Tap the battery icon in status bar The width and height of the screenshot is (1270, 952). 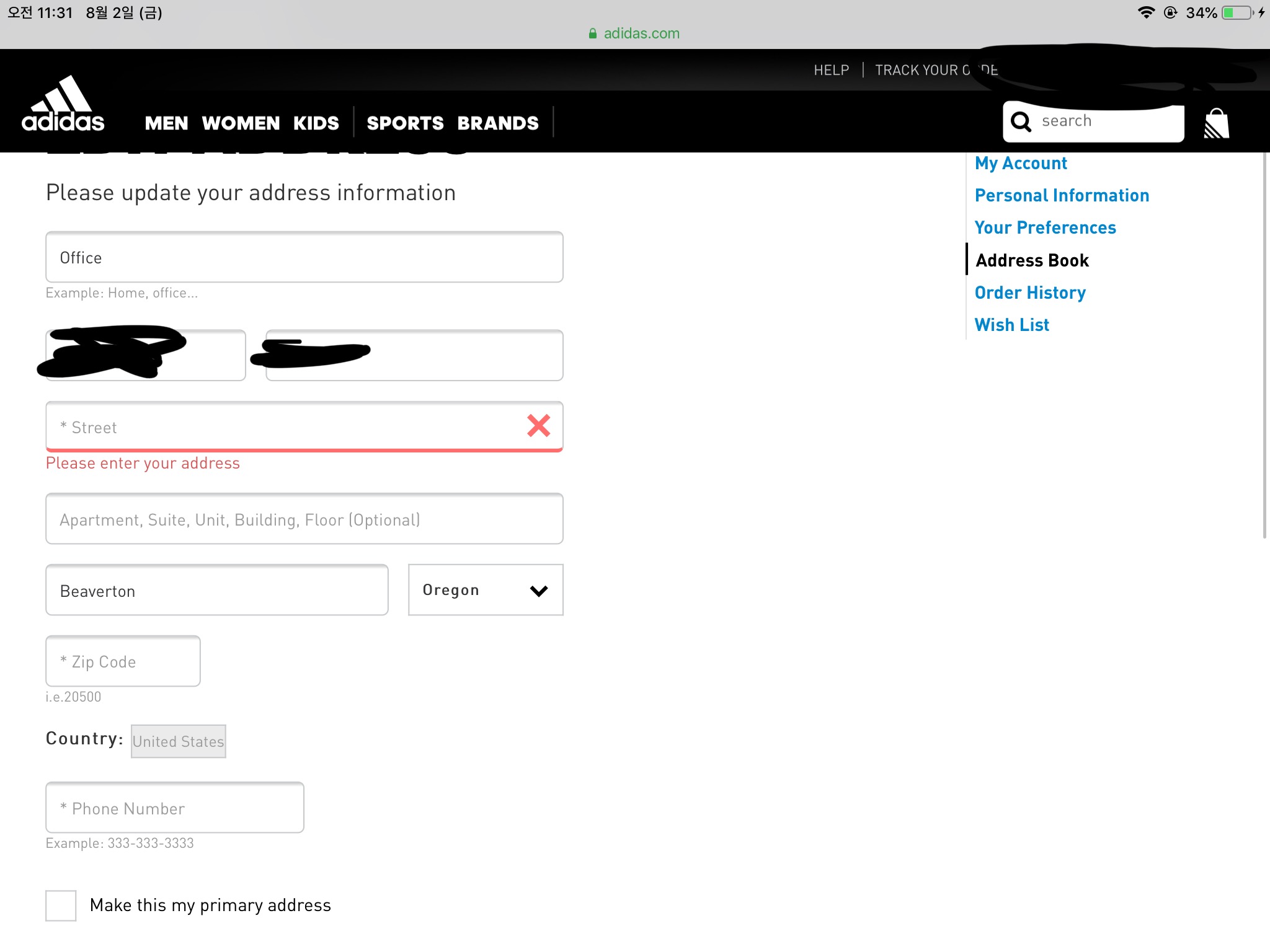pos(1237,13)
